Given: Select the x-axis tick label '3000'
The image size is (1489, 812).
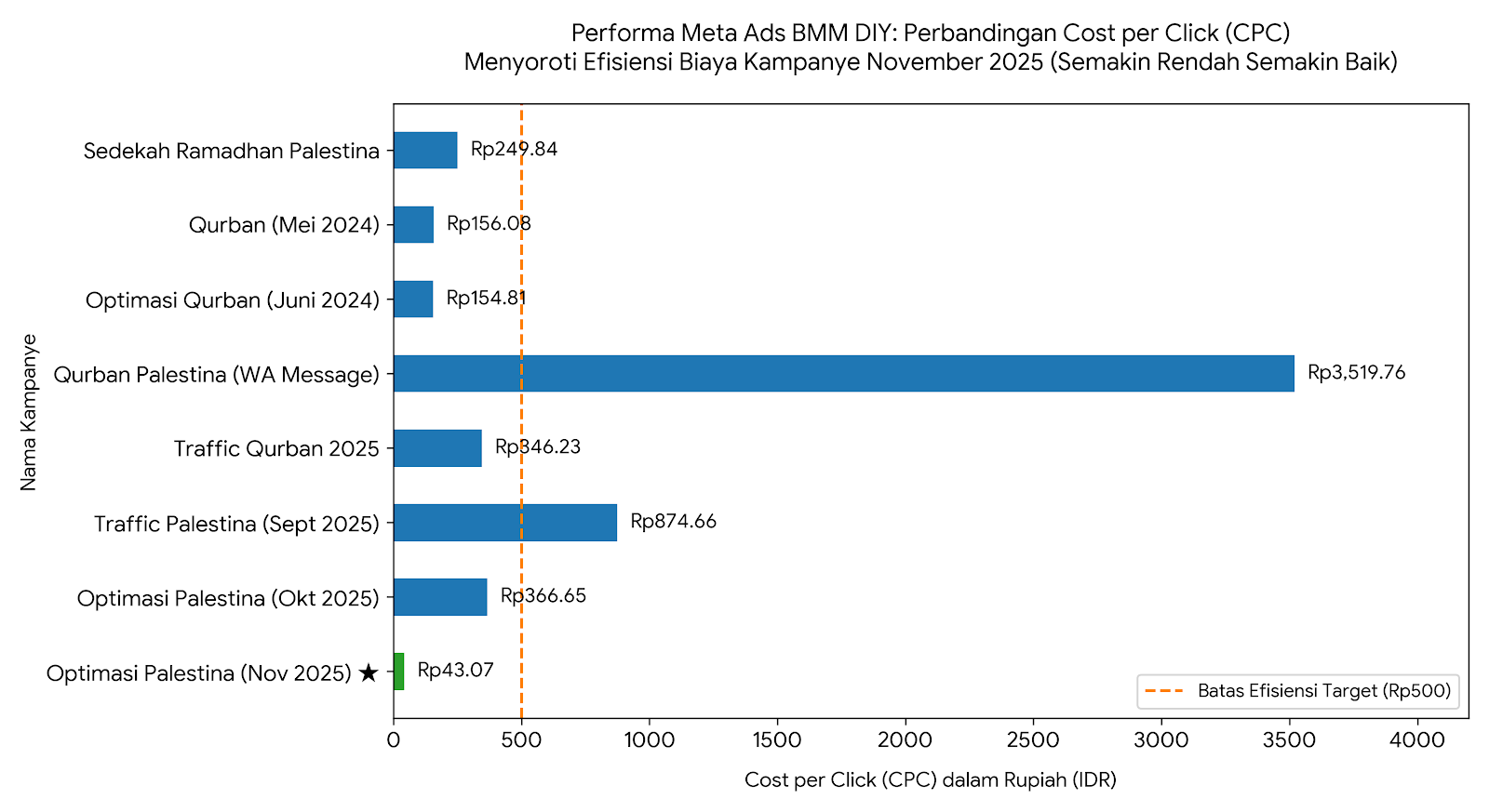Looking at the screenshot, I should (1161, 740).
